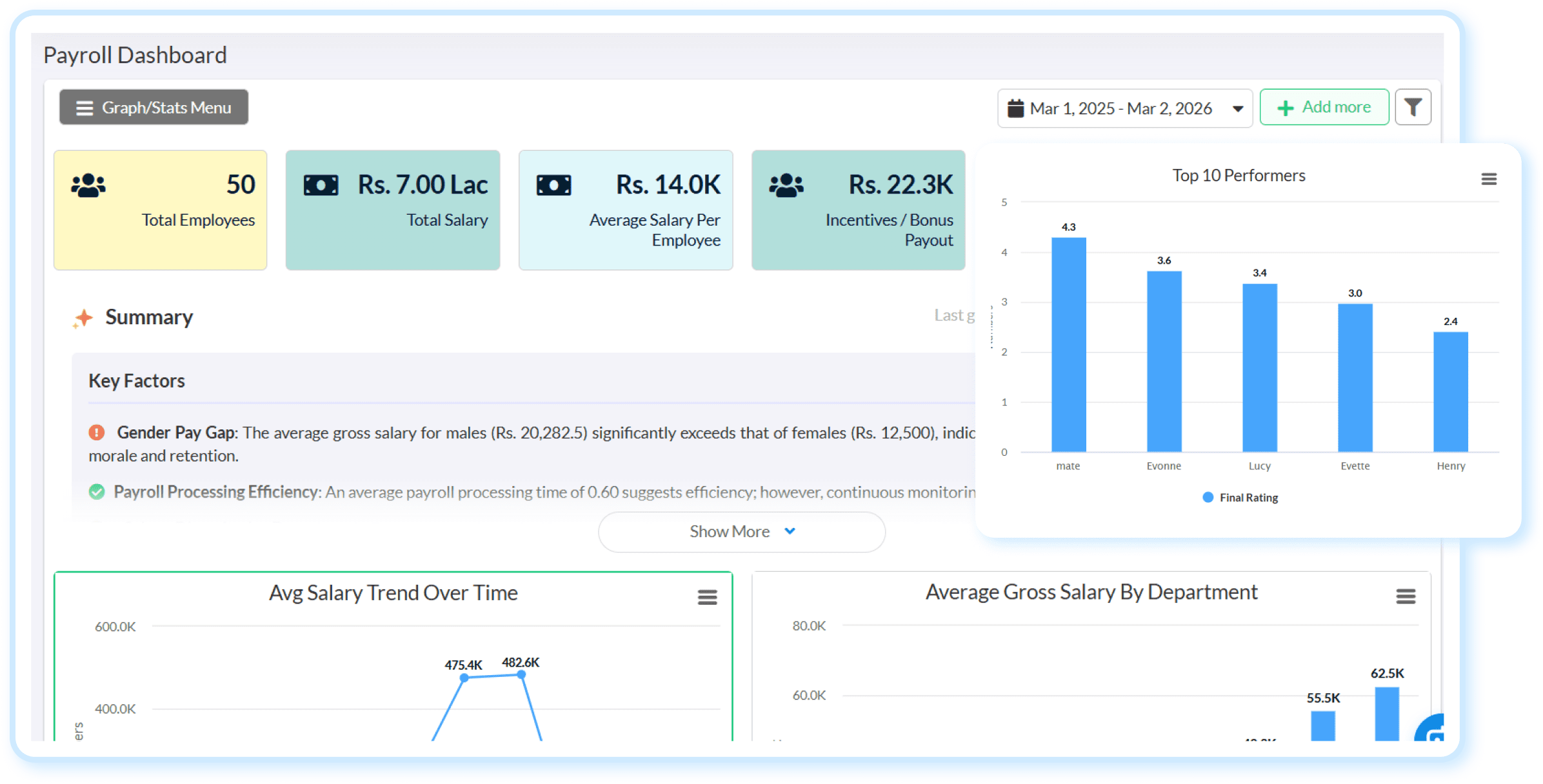Image resolution: width=1543 pixels, height=784 pixels.
Task: Click the Payroll Processing Efficiency label
Action: click(x=216, y=492)
